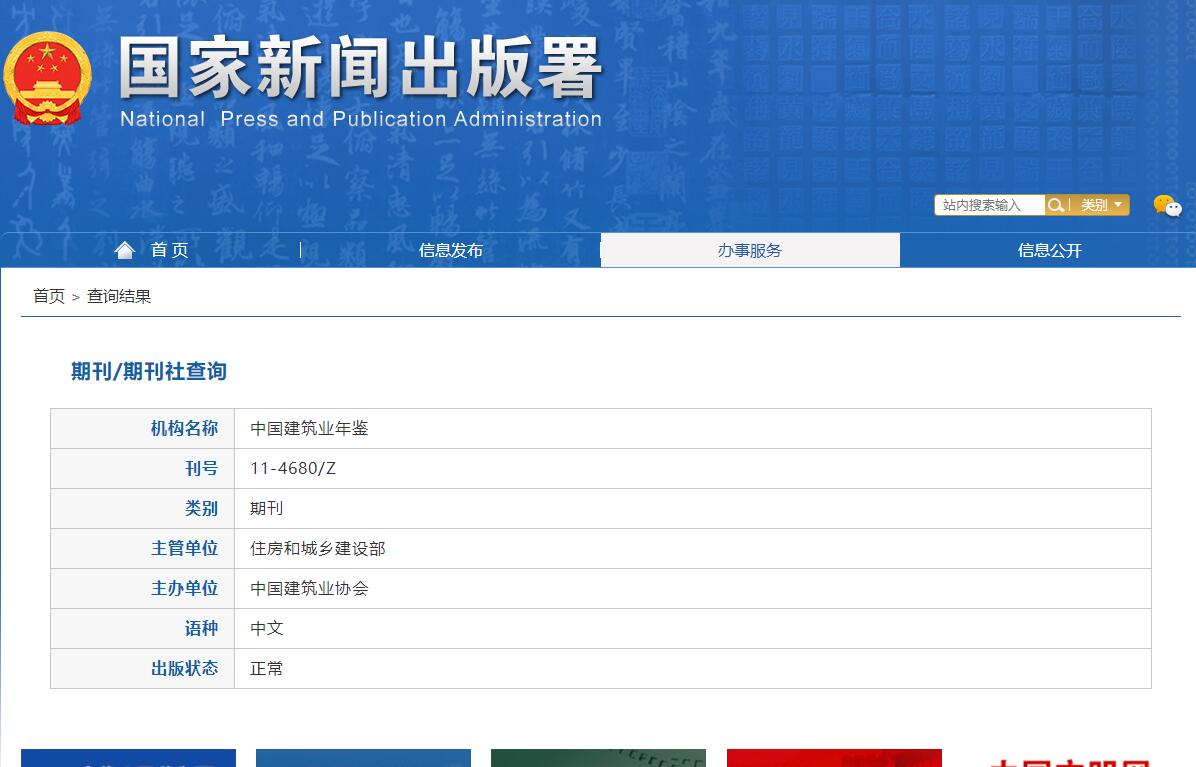The height and width of the screenshot is (767, 1196).
Task: Click the home icon beside 首页
Action: tap(124, 249)
